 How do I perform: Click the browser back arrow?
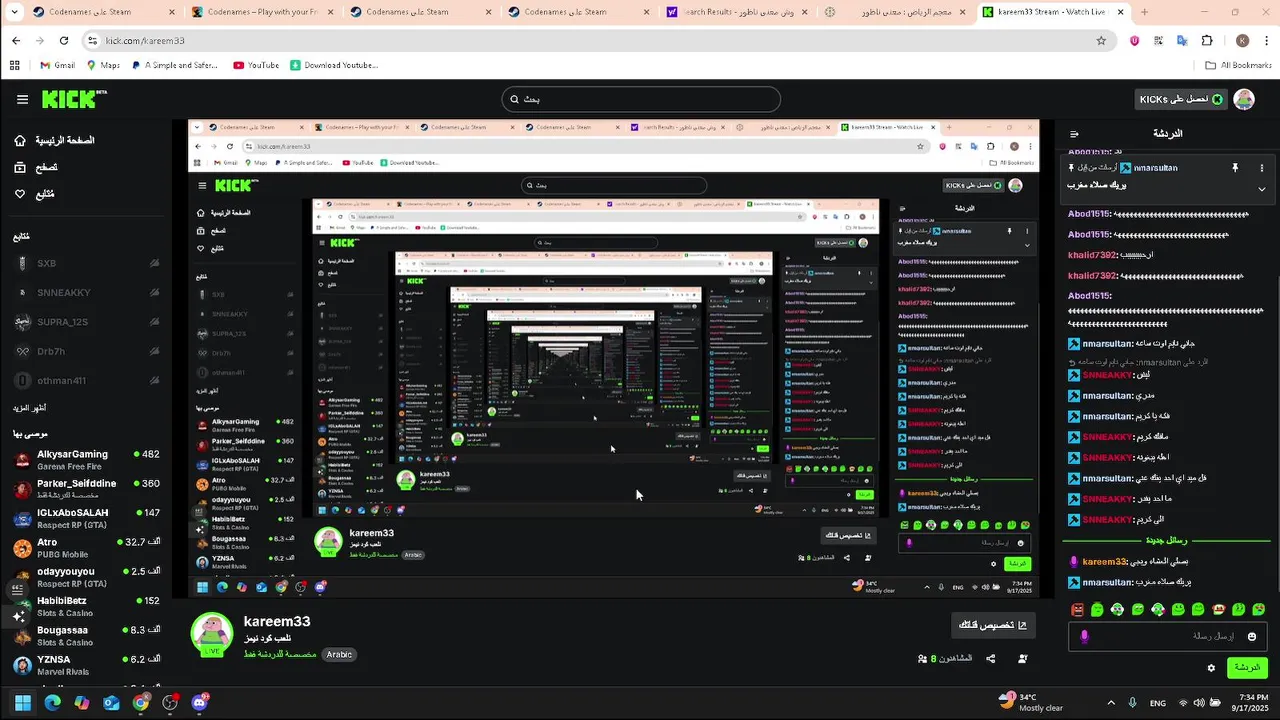tap(16, 41)
